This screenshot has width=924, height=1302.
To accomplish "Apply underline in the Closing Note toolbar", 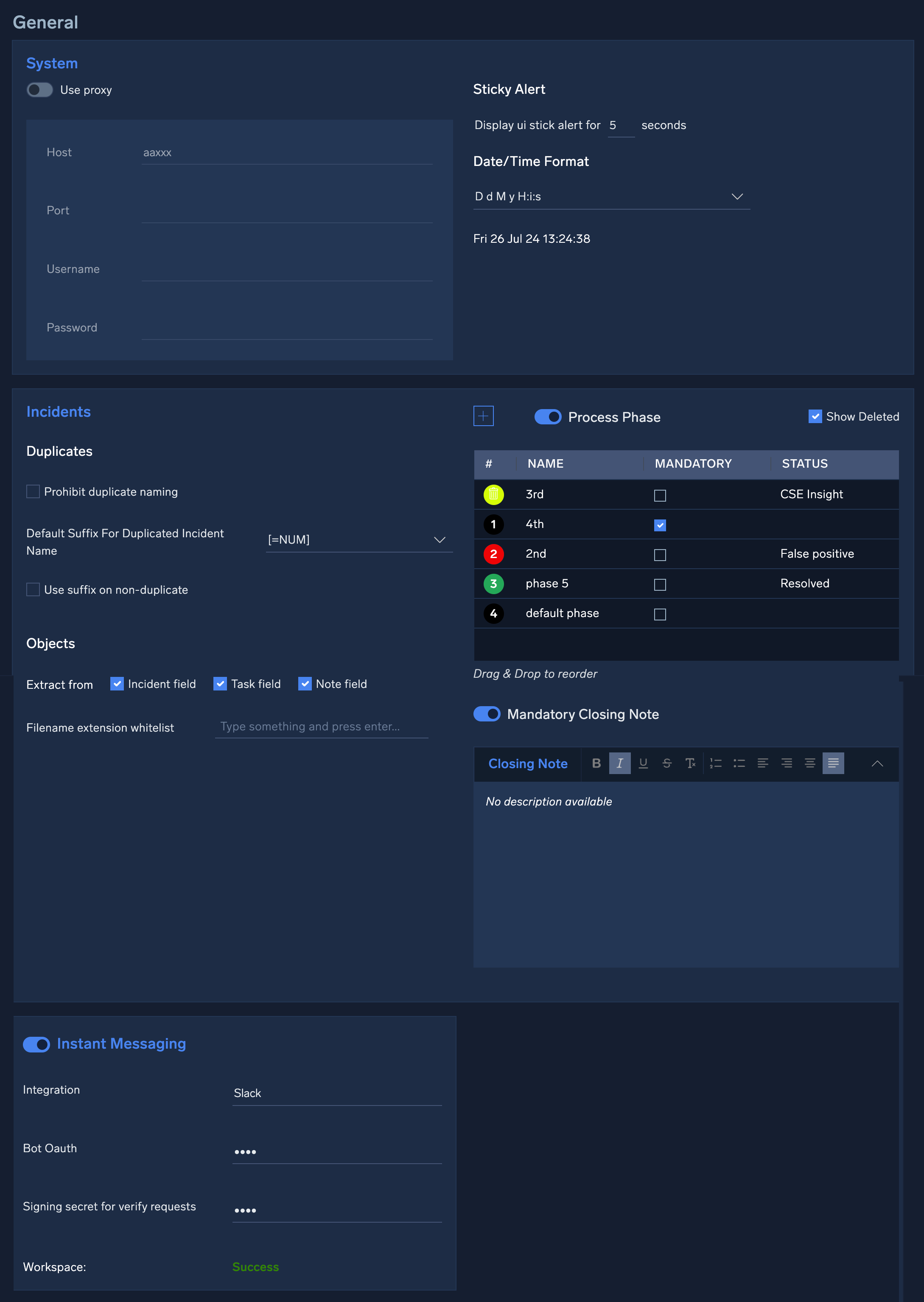I will click(644, 764).
